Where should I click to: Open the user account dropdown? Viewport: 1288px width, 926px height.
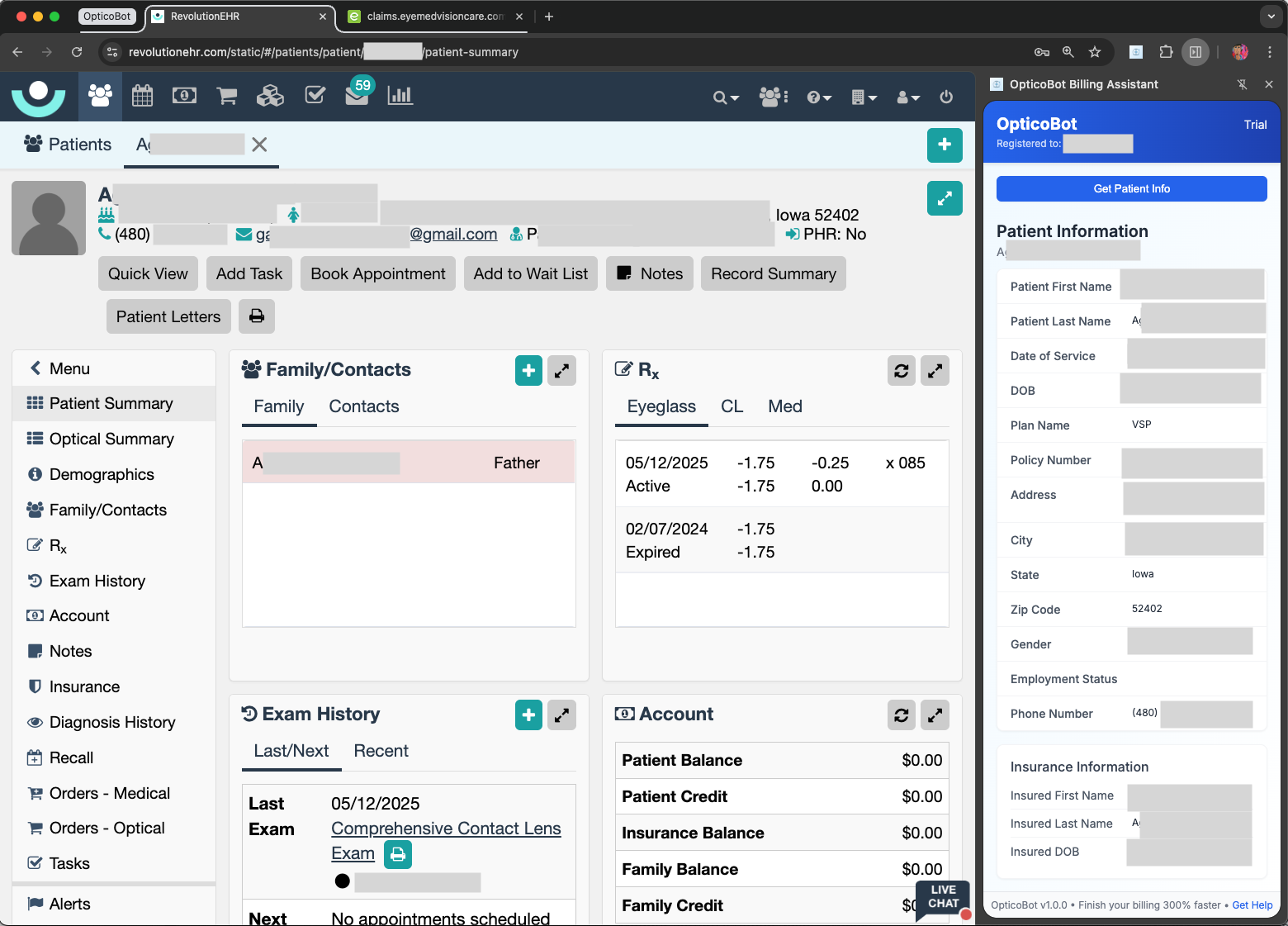[x=908, y=97]
